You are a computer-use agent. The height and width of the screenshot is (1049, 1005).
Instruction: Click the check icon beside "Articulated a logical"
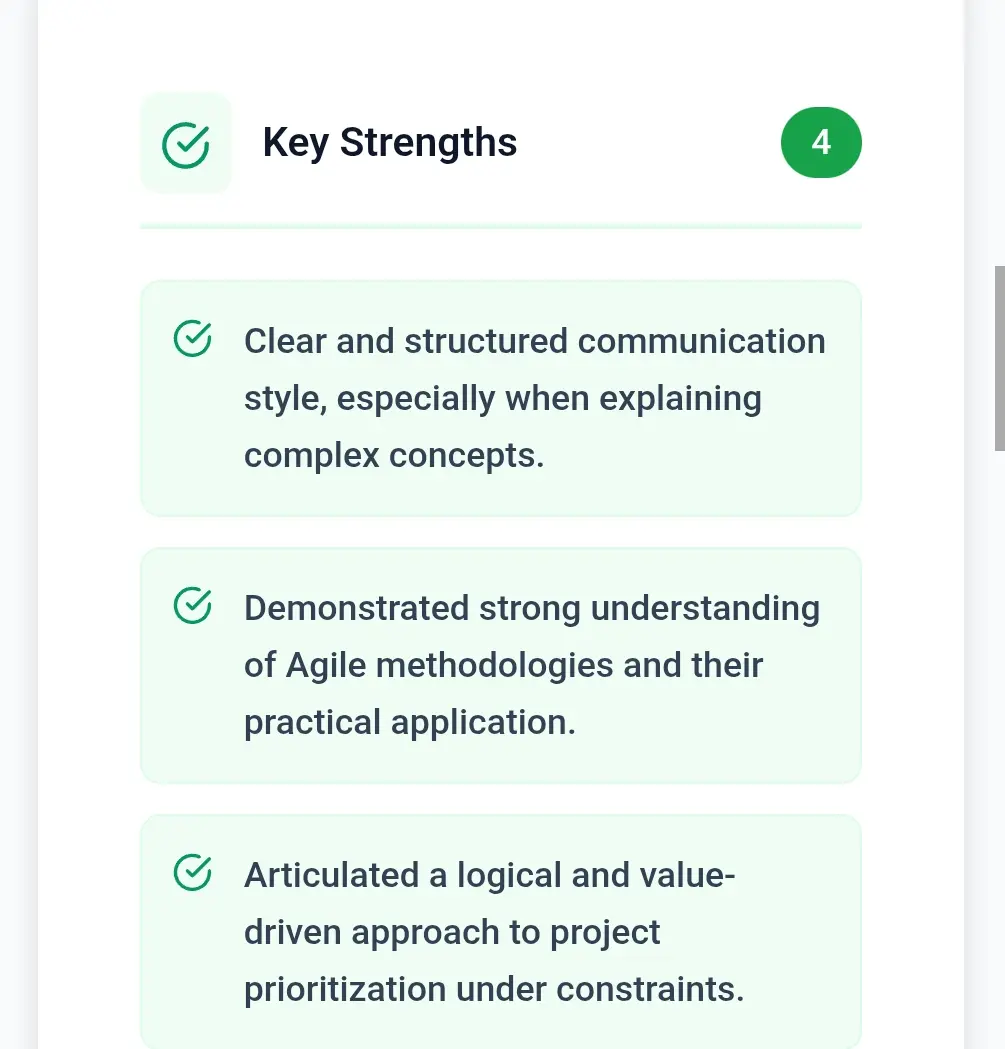192,873
